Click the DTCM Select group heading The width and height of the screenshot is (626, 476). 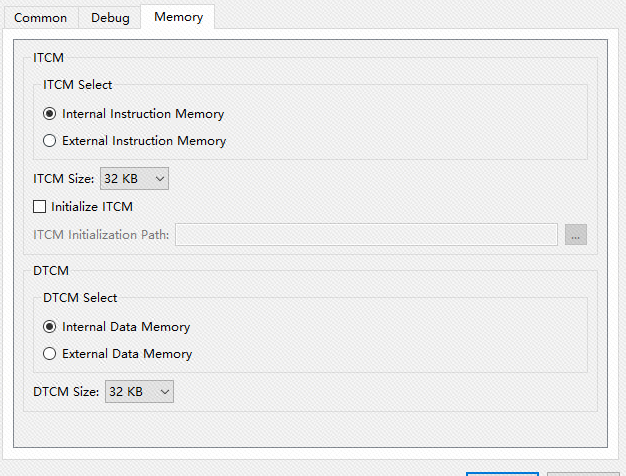point(80,298)
